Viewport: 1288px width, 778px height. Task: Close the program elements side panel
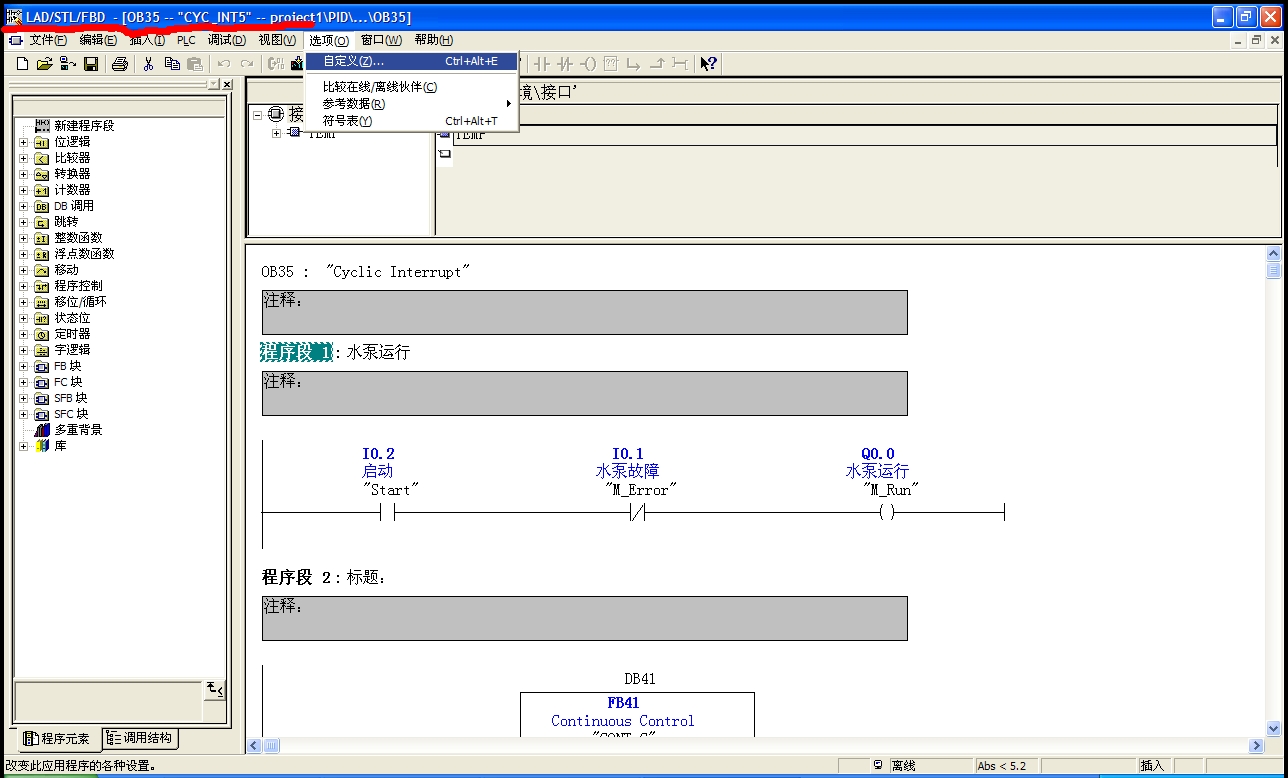pyautogui.click(x=227, y=85)
